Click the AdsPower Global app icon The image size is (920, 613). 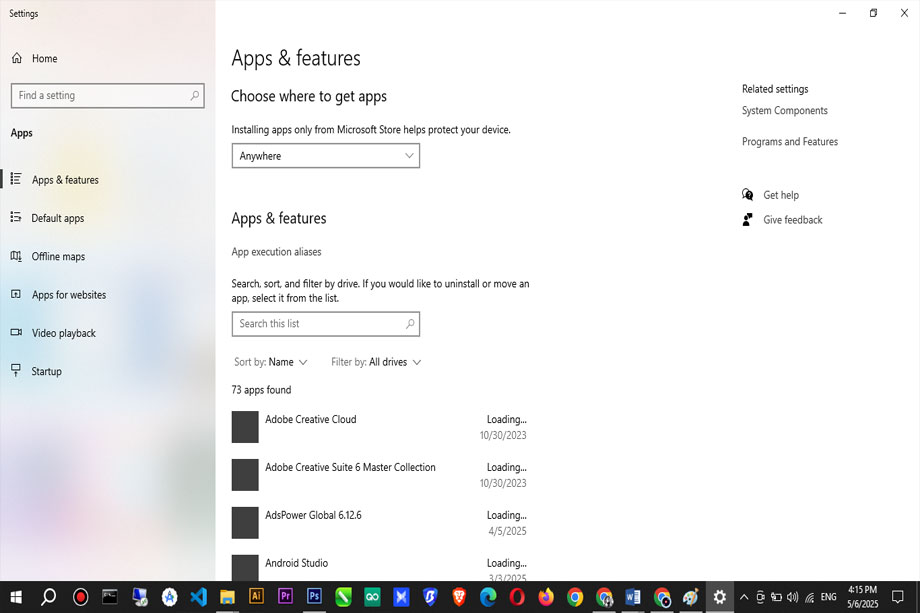coord(245,523)
